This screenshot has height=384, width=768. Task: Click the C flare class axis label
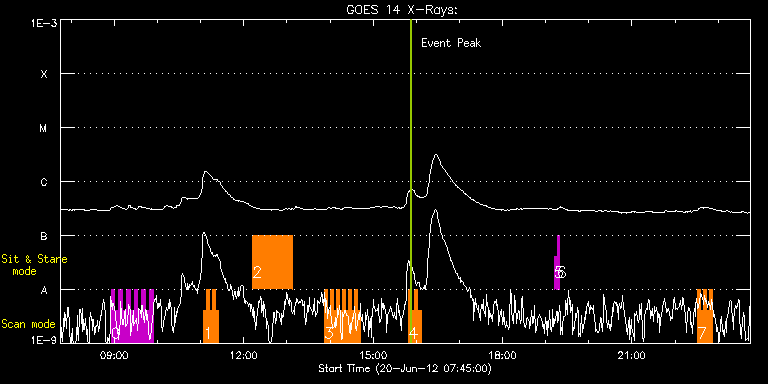click(44, 182)
